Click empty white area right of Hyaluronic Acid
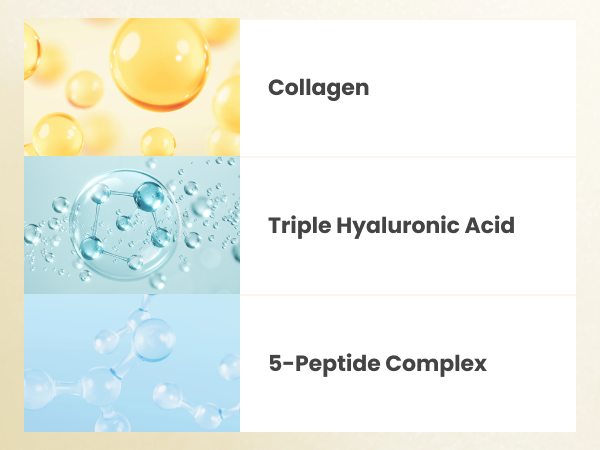 coord(545,226)
